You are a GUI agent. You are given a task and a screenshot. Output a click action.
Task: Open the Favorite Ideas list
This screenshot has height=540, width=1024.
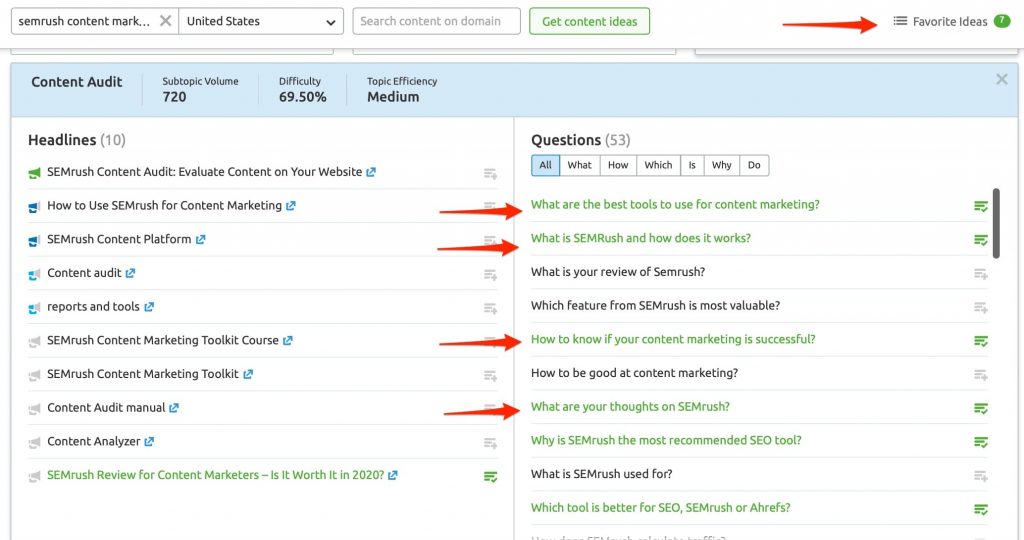[x=951, y=22]
